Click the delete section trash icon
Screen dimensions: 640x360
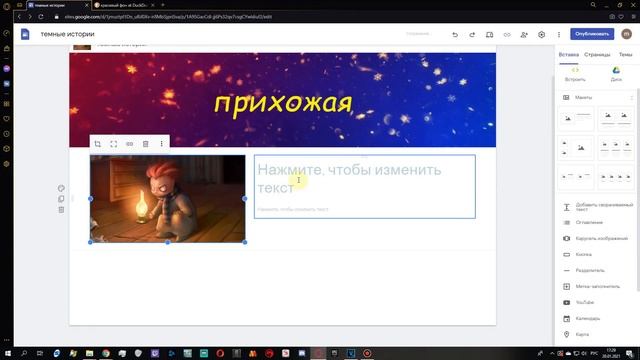coord(61,210)
